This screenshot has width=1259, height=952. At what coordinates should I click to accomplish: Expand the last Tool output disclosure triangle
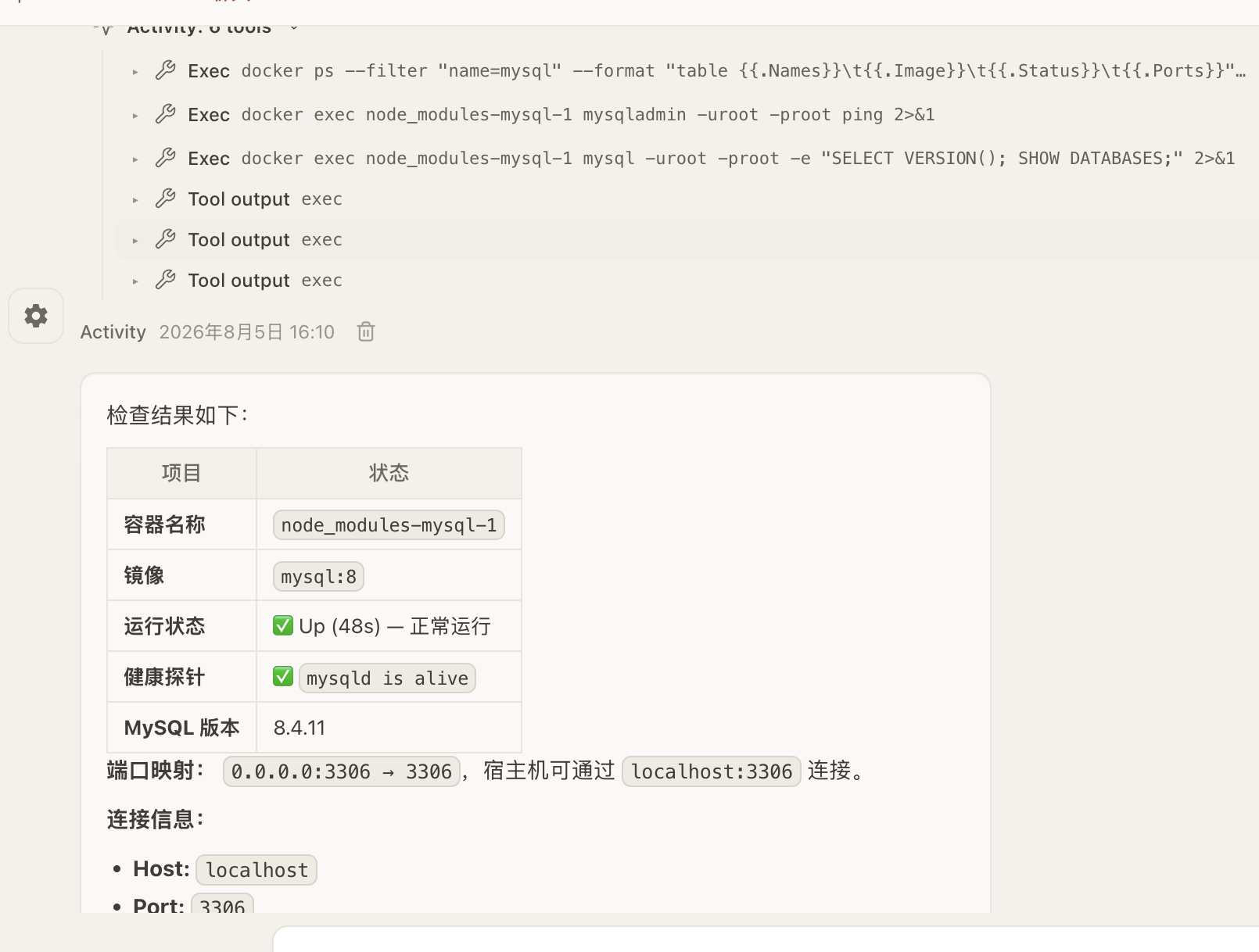click(135, 281)
